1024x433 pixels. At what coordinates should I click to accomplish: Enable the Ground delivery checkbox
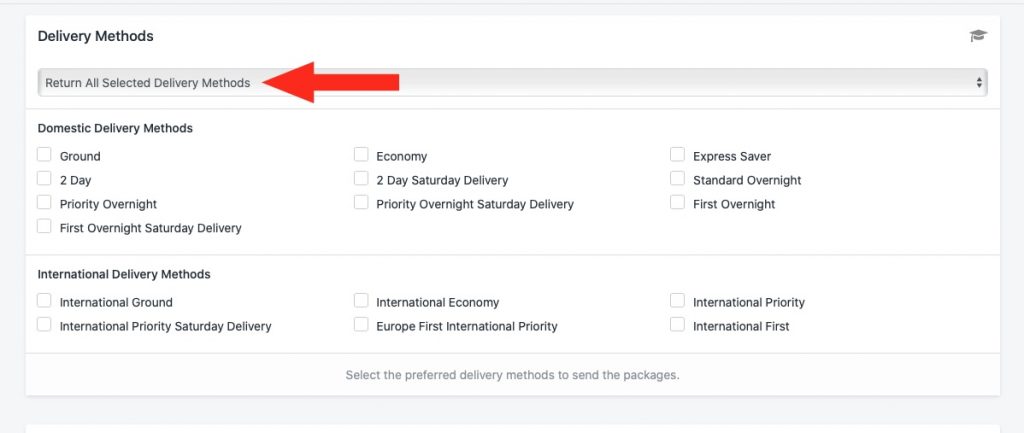tap(44, 155)
